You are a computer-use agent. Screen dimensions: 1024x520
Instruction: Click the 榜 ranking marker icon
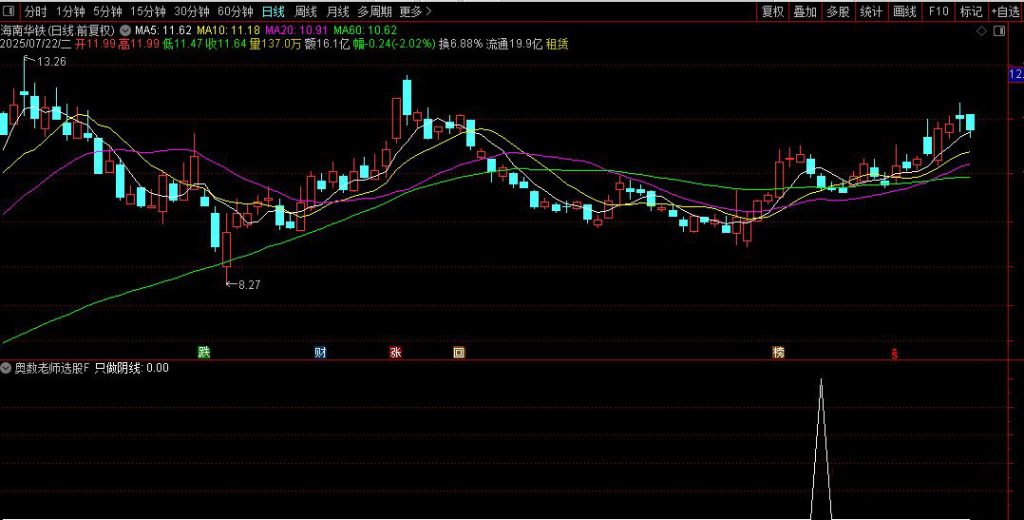pyautogui.click(x=778, y=352)
